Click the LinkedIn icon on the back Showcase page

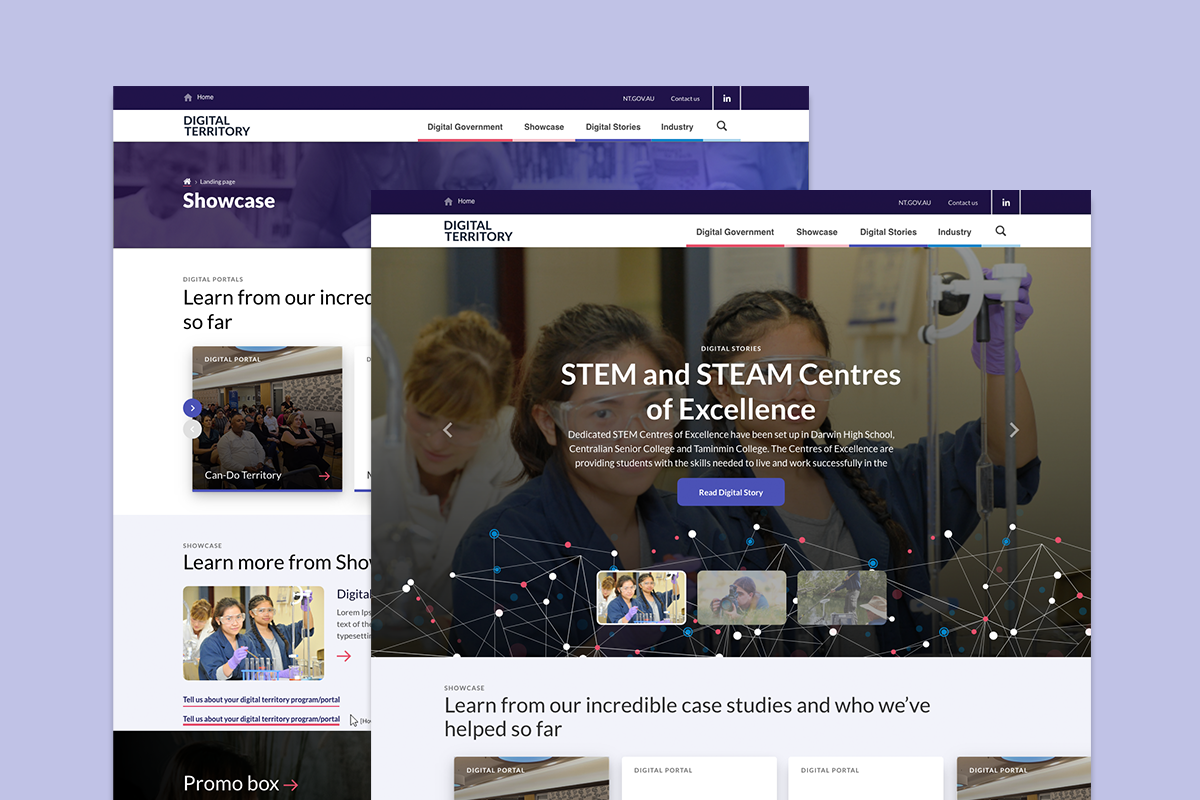click(x=727, y=98)
